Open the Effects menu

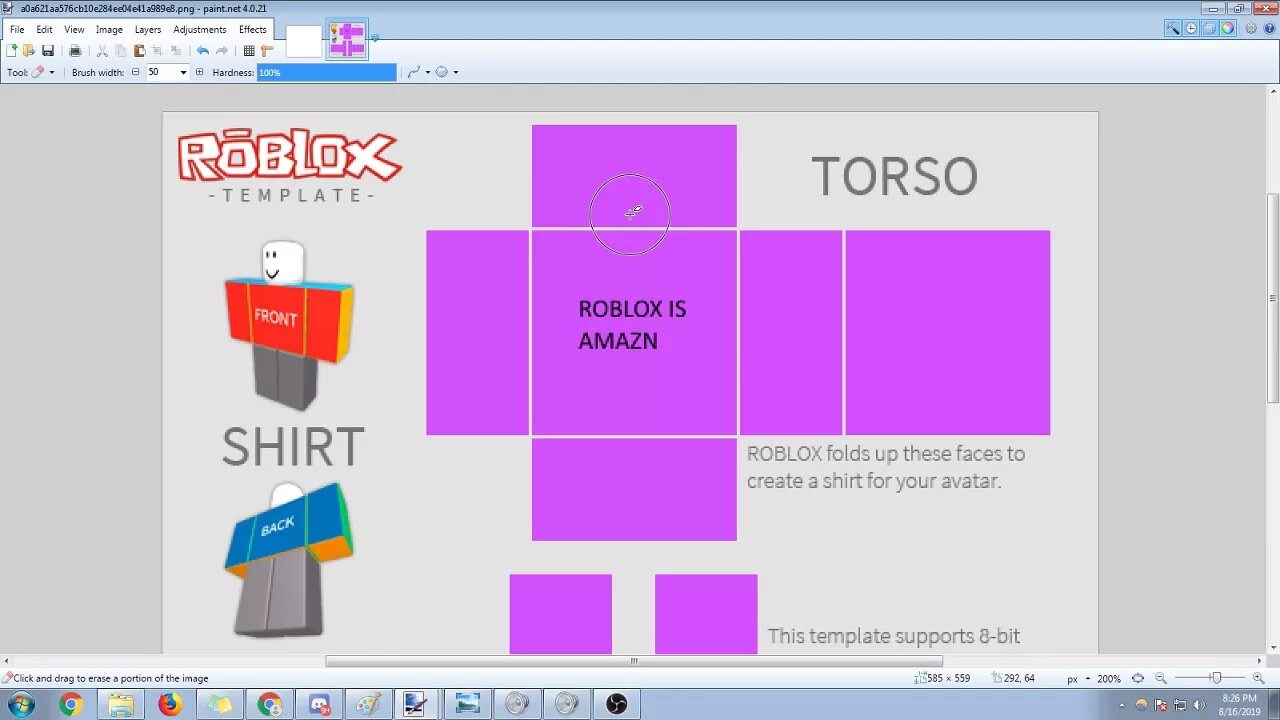253,30
